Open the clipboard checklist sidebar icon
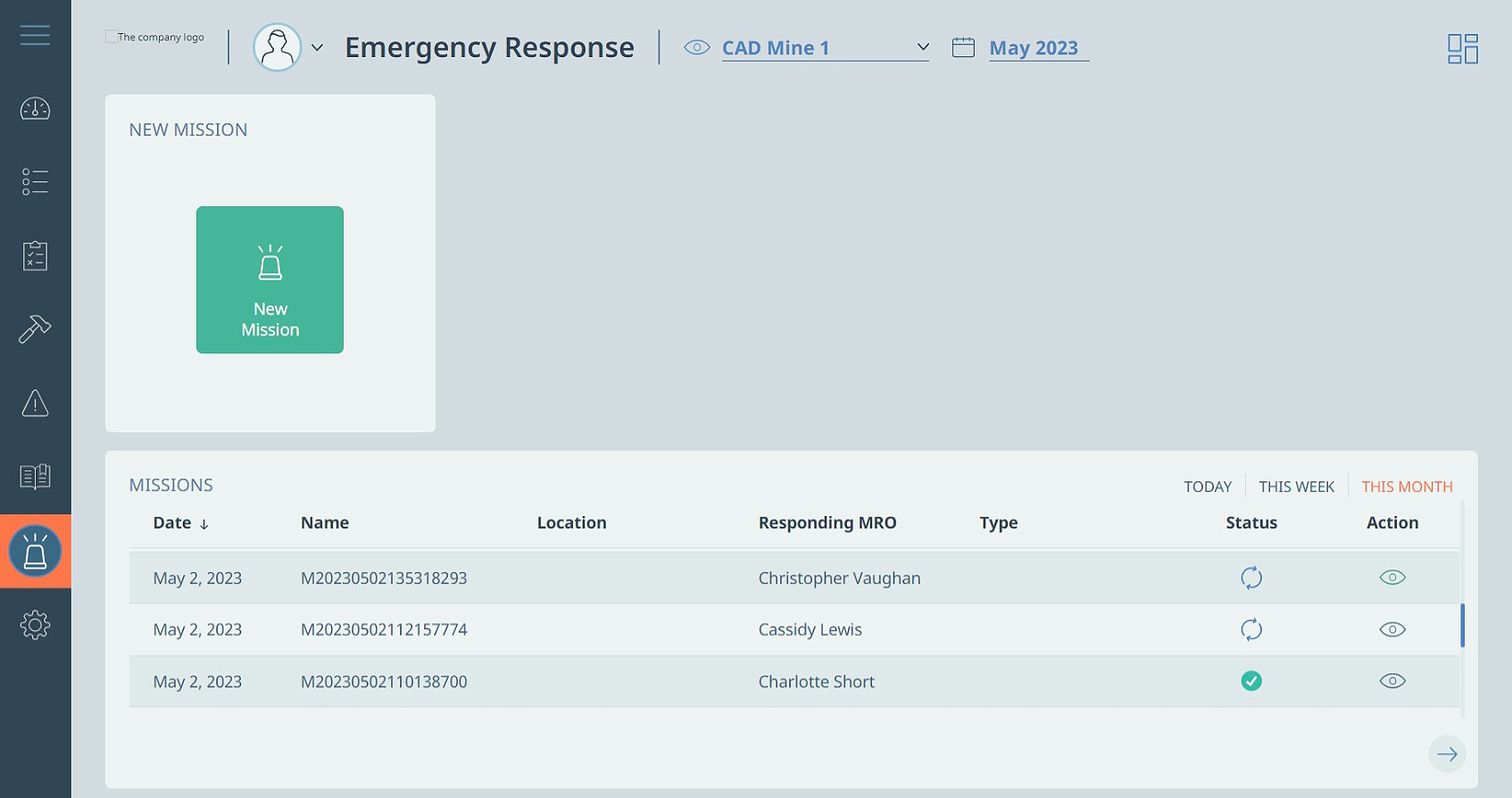1512x798 pixels. [x=35, y=255]
